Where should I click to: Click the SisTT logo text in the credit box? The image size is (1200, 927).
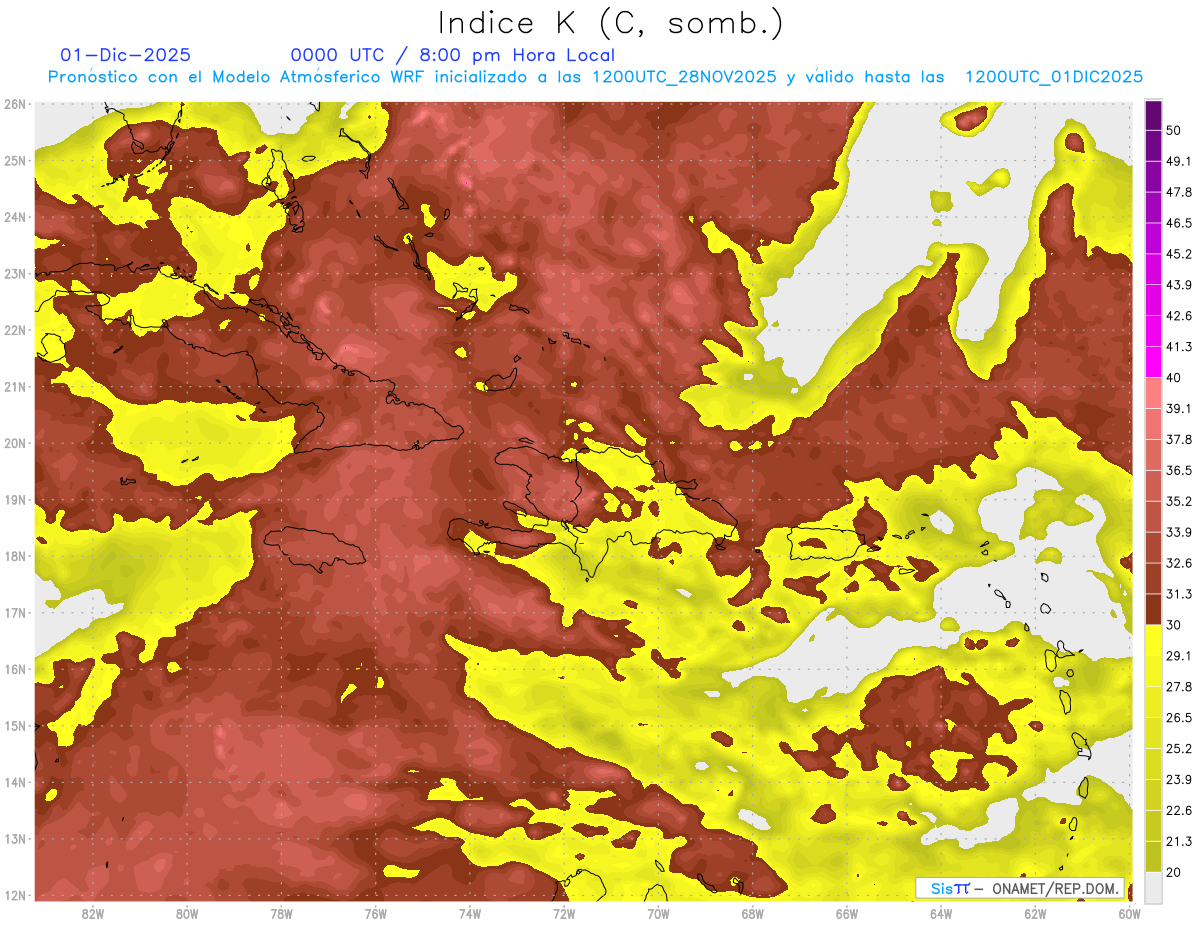click(x=950, y=888)
